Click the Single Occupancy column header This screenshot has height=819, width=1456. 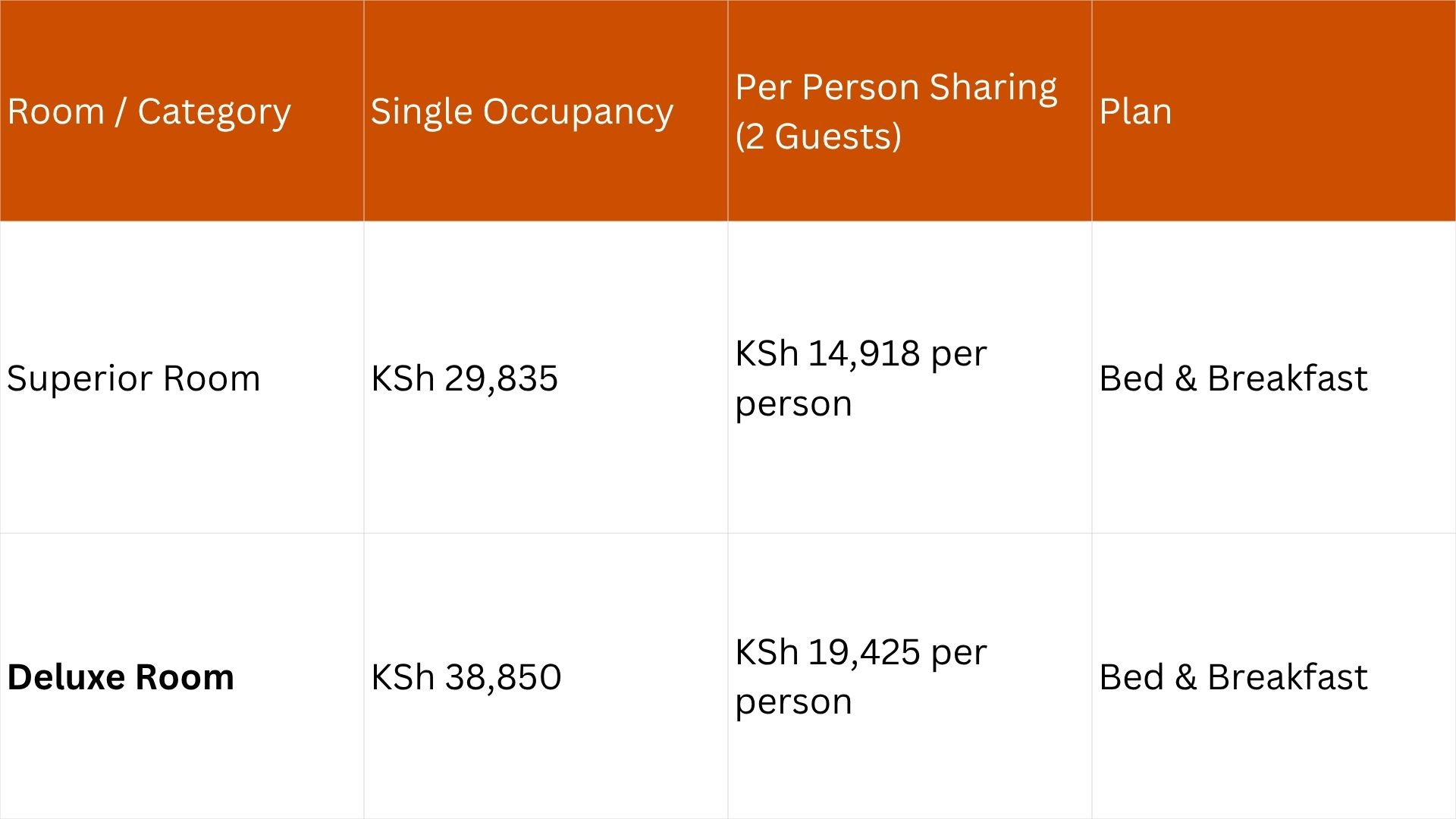[x=522, y=111]
